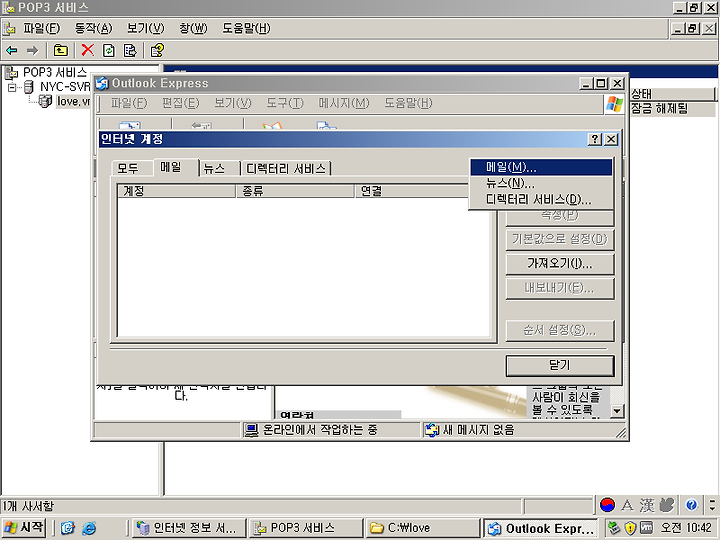Click the Outlook Express taskbar button
The height and width of the screenshot is (540, 720).
coord(541,528)
